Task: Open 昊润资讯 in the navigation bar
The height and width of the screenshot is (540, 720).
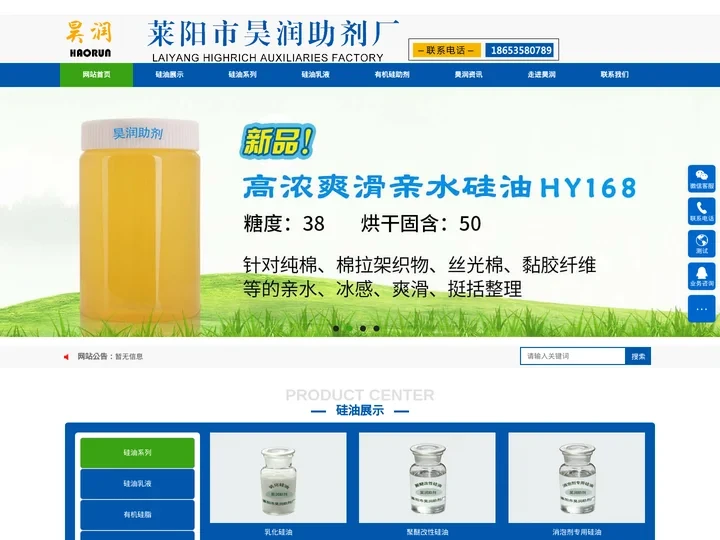Action: tap(468, 75)
